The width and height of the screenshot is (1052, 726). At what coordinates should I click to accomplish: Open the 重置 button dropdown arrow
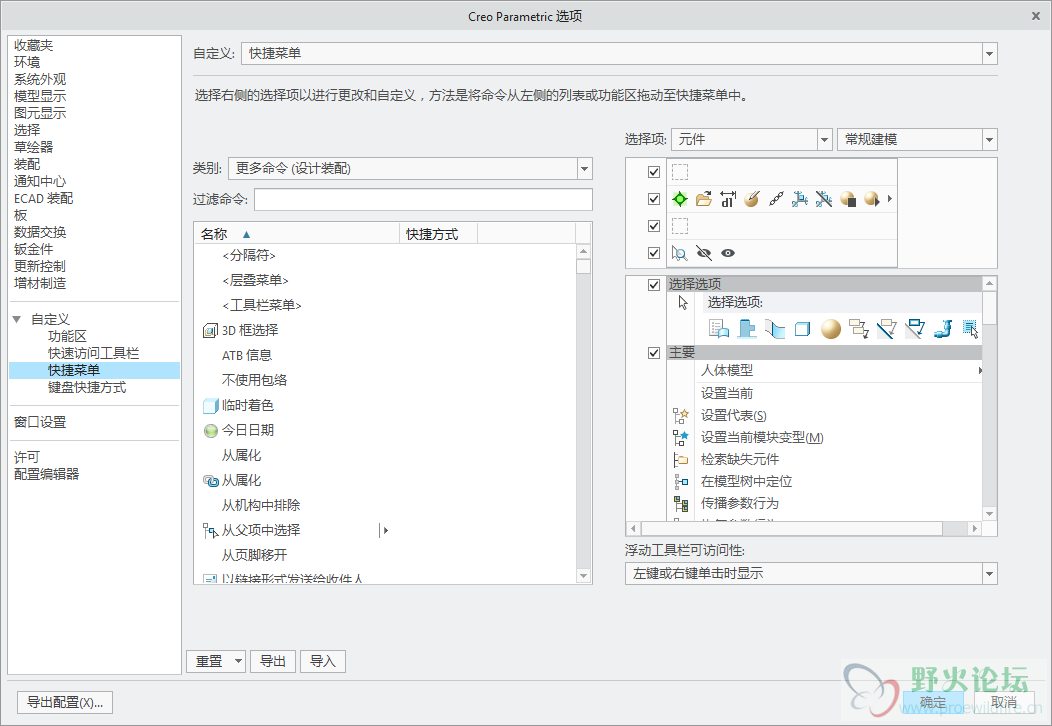click(238, 662)
